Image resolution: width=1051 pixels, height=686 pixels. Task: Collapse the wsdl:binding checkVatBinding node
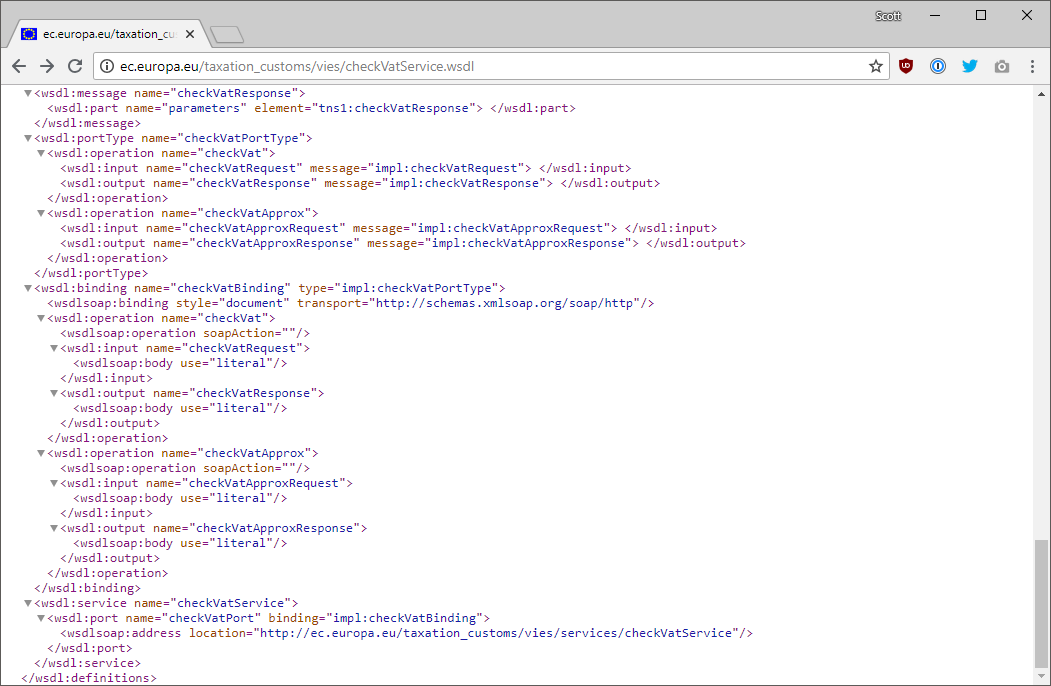pos(28,288)
